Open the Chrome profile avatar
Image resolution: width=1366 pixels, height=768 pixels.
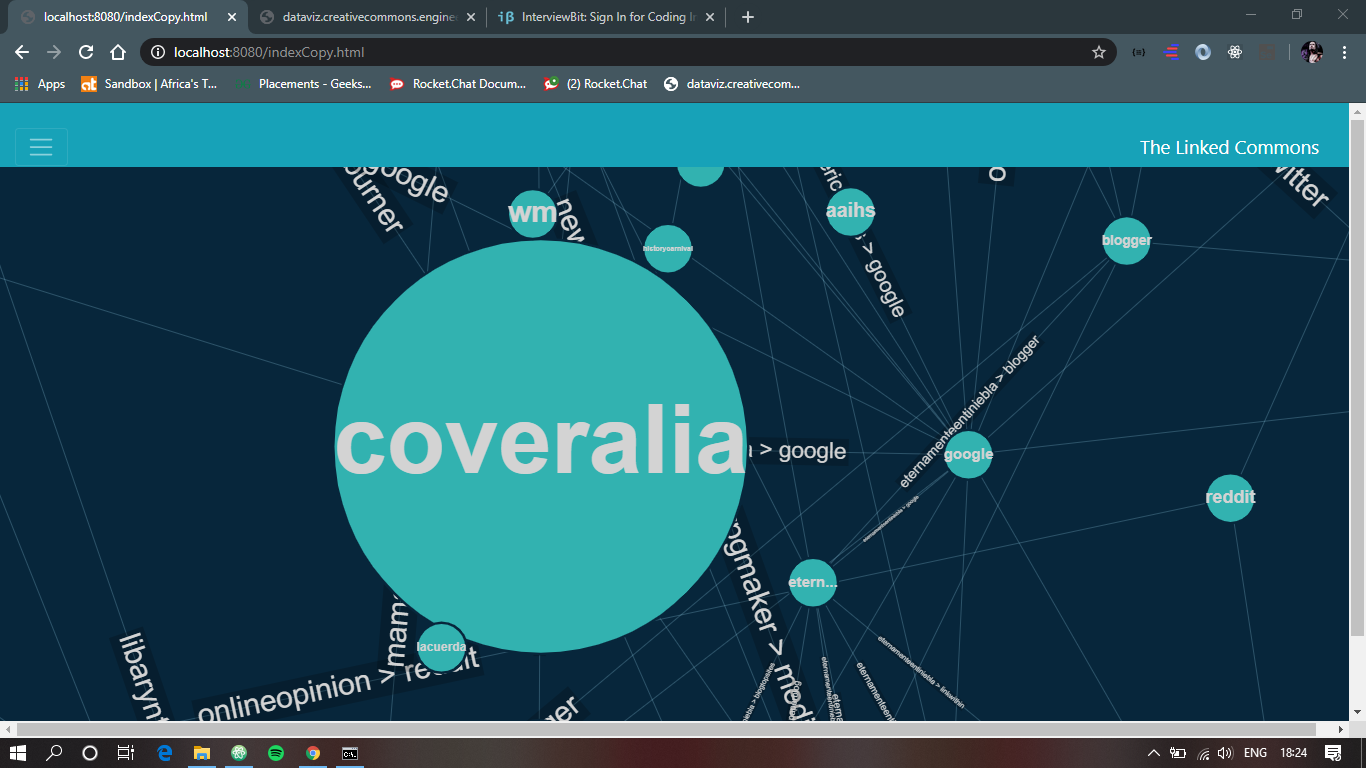pyautogui.click(x=1313, y=52)
